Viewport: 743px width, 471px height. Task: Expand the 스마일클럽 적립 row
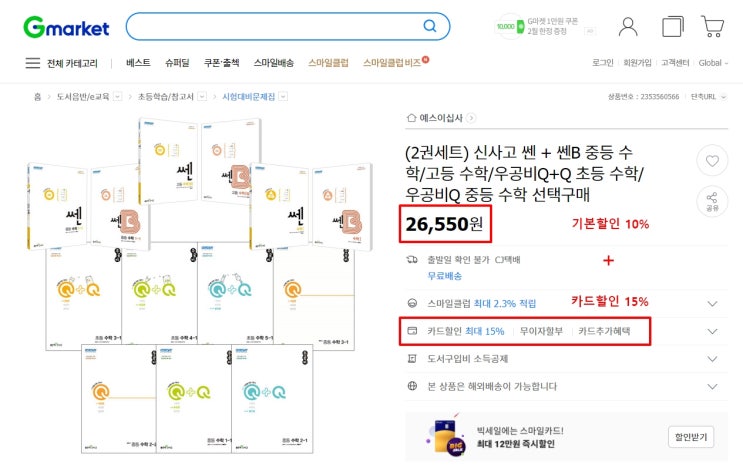712,303
